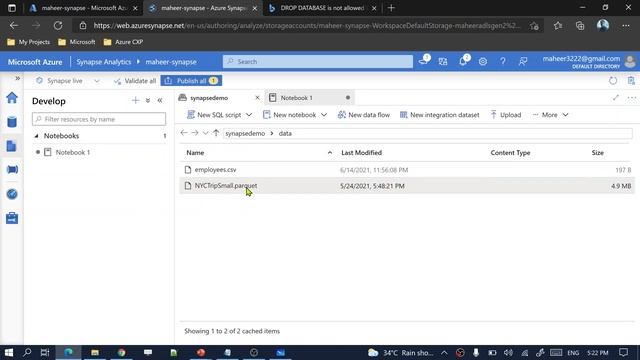Click Synapse Analytics breadcrumb link

(104, 62)
